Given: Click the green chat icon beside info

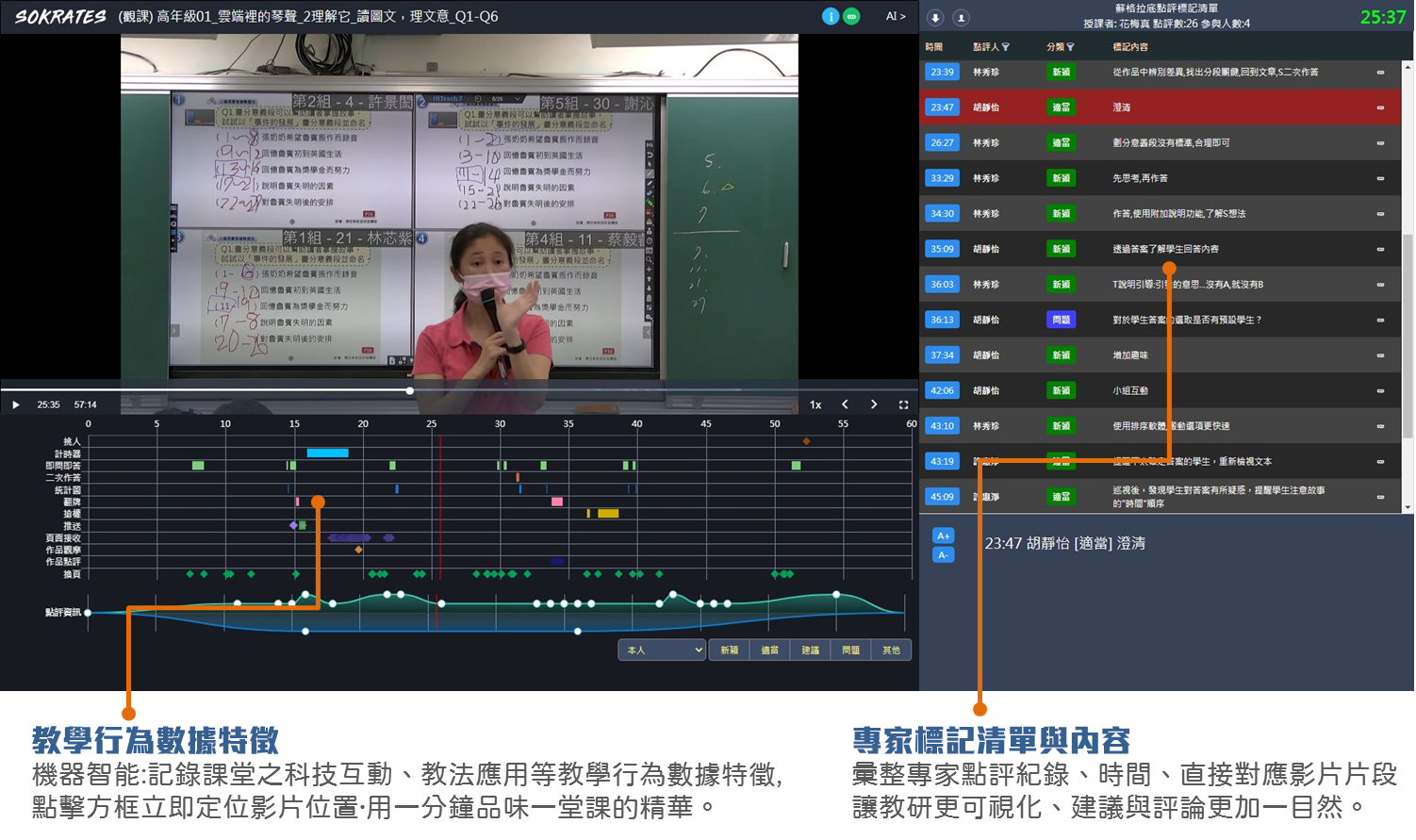Looking at the screenshot, I should point(851,16).
